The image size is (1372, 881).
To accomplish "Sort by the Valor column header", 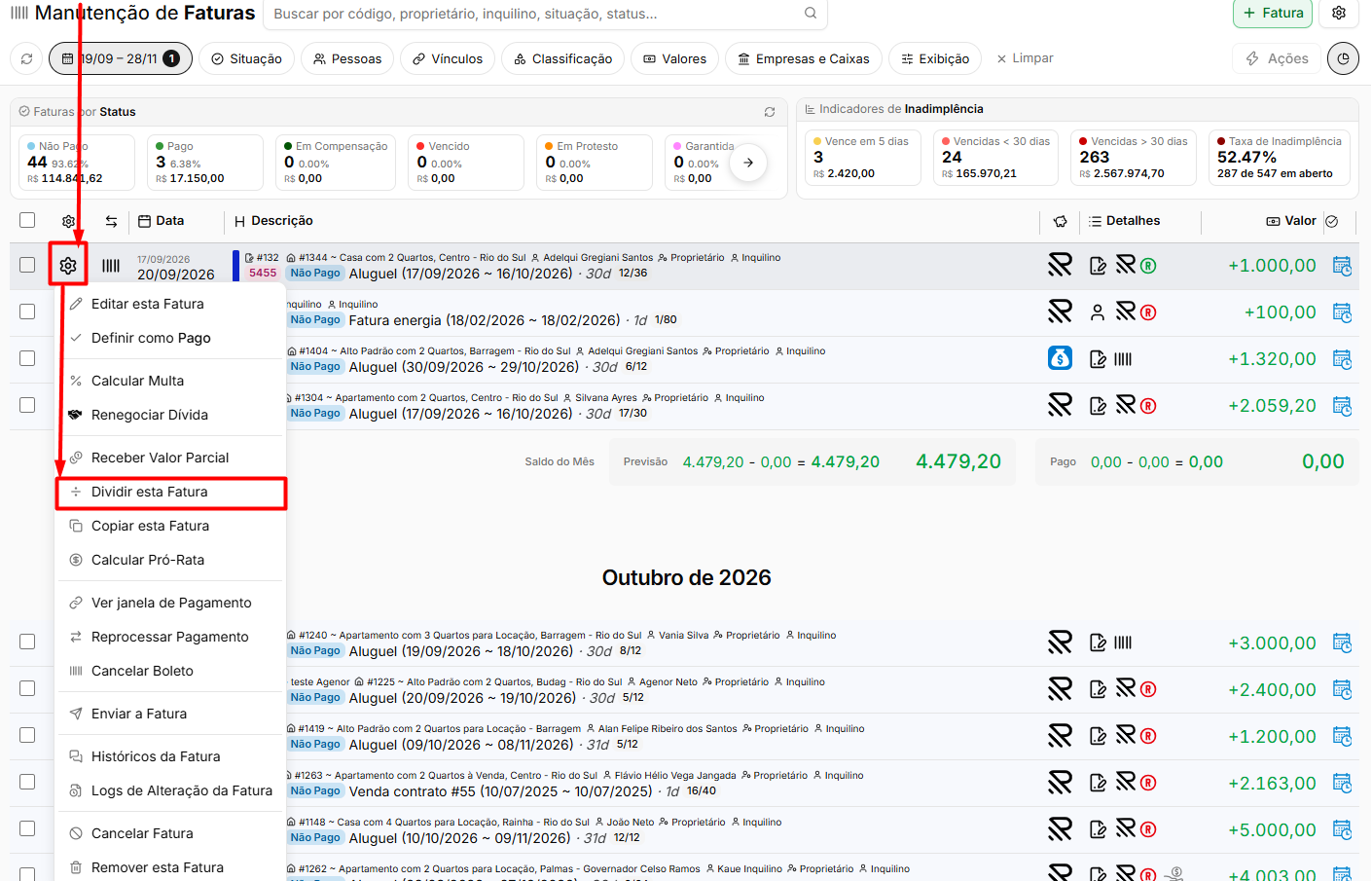I will coord(1291,221).
